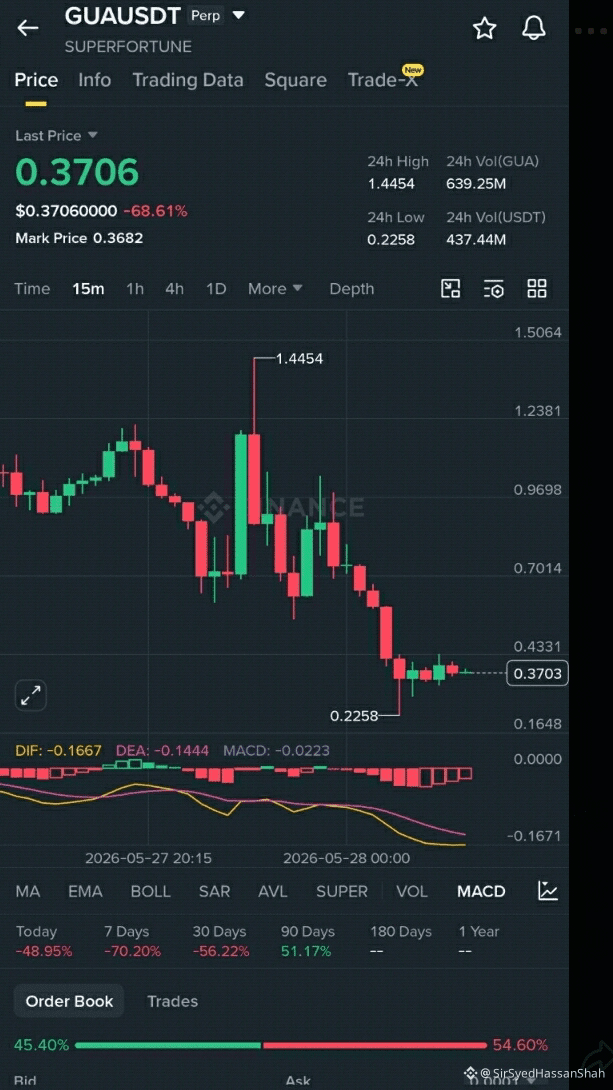This screenshot has width=613, height=1090.
Task: Expand chart to fullscreen with arrows icon
Action: (31, 695)
